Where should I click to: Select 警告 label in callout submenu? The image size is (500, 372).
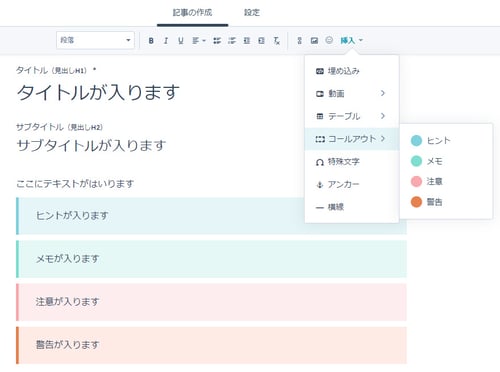(x=435, y=202)
